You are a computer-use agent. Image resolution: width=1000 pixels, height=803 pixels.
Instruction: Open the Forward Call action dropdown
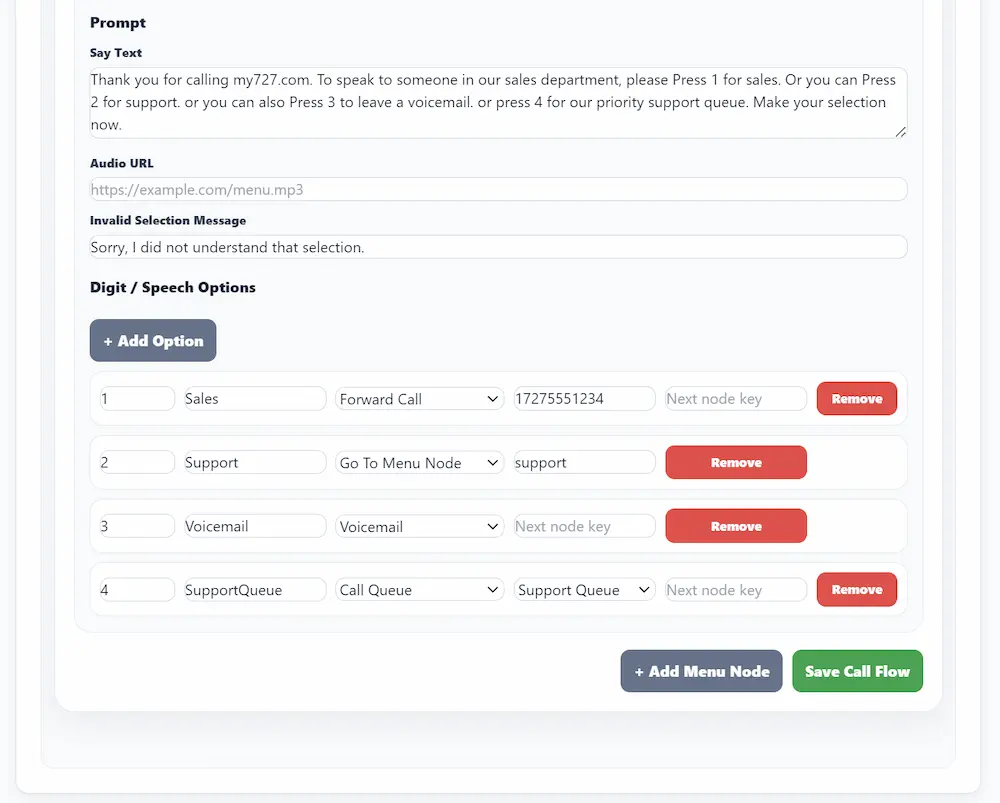coord(420,399)
